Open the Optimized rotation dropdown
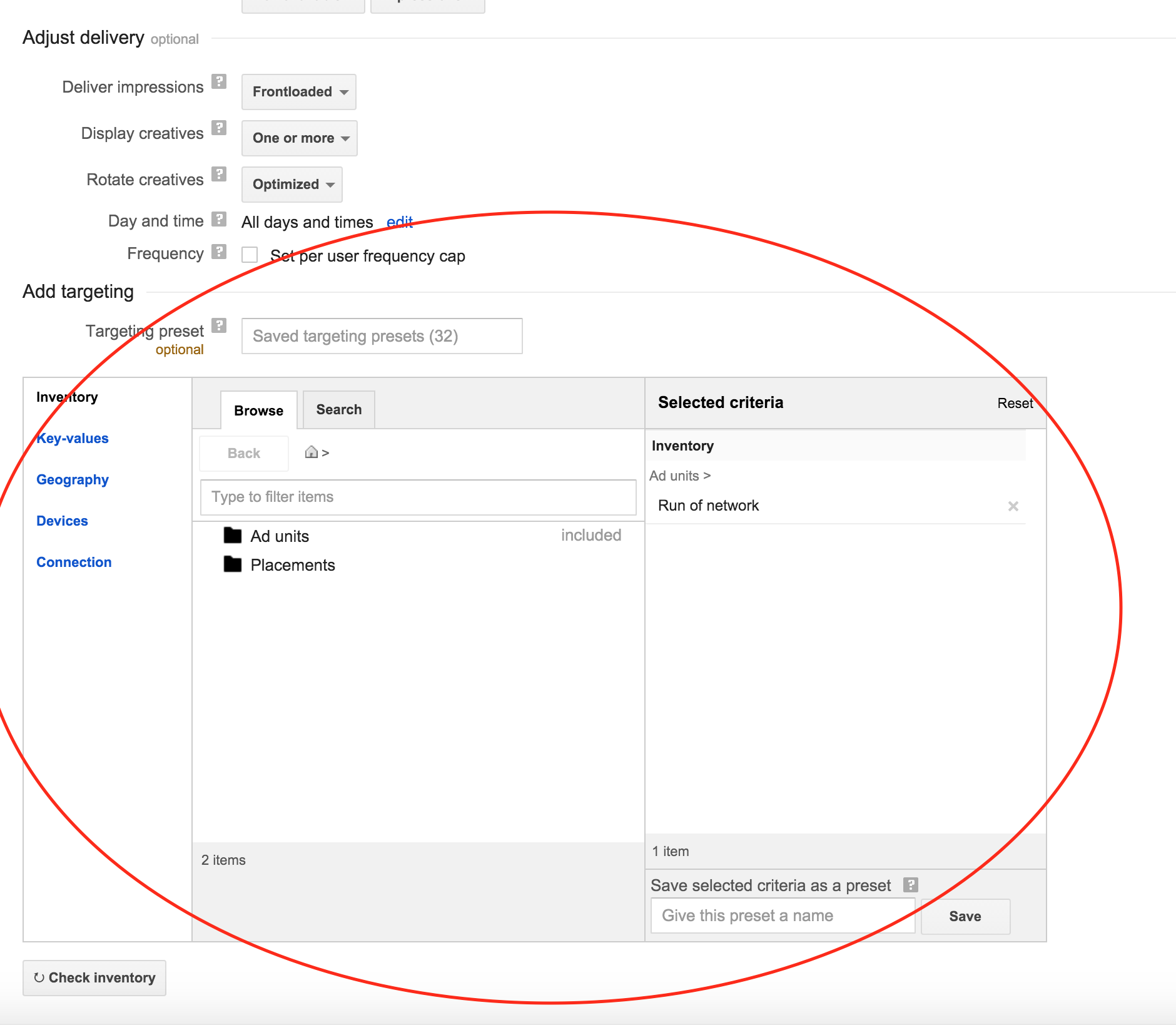This screenshot has height=1025, width=1176. point(292,185)
